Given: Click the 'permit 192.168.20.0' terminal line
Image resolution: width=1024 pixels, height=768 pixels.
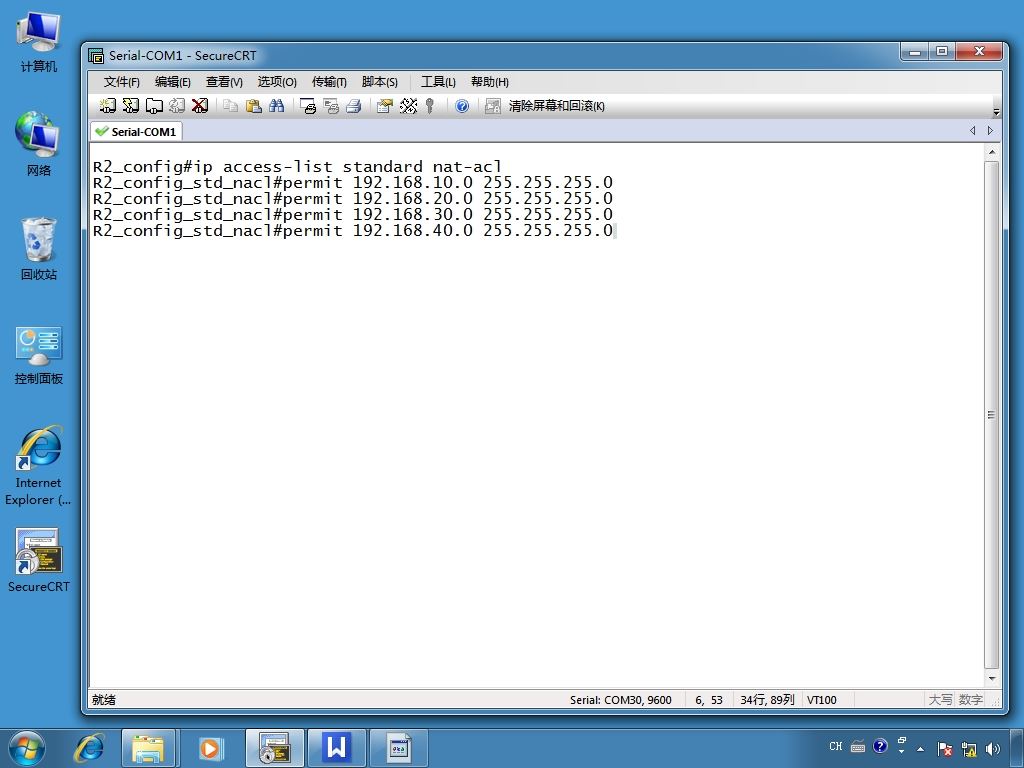Looking at the screenshot, I should point(353,199).
